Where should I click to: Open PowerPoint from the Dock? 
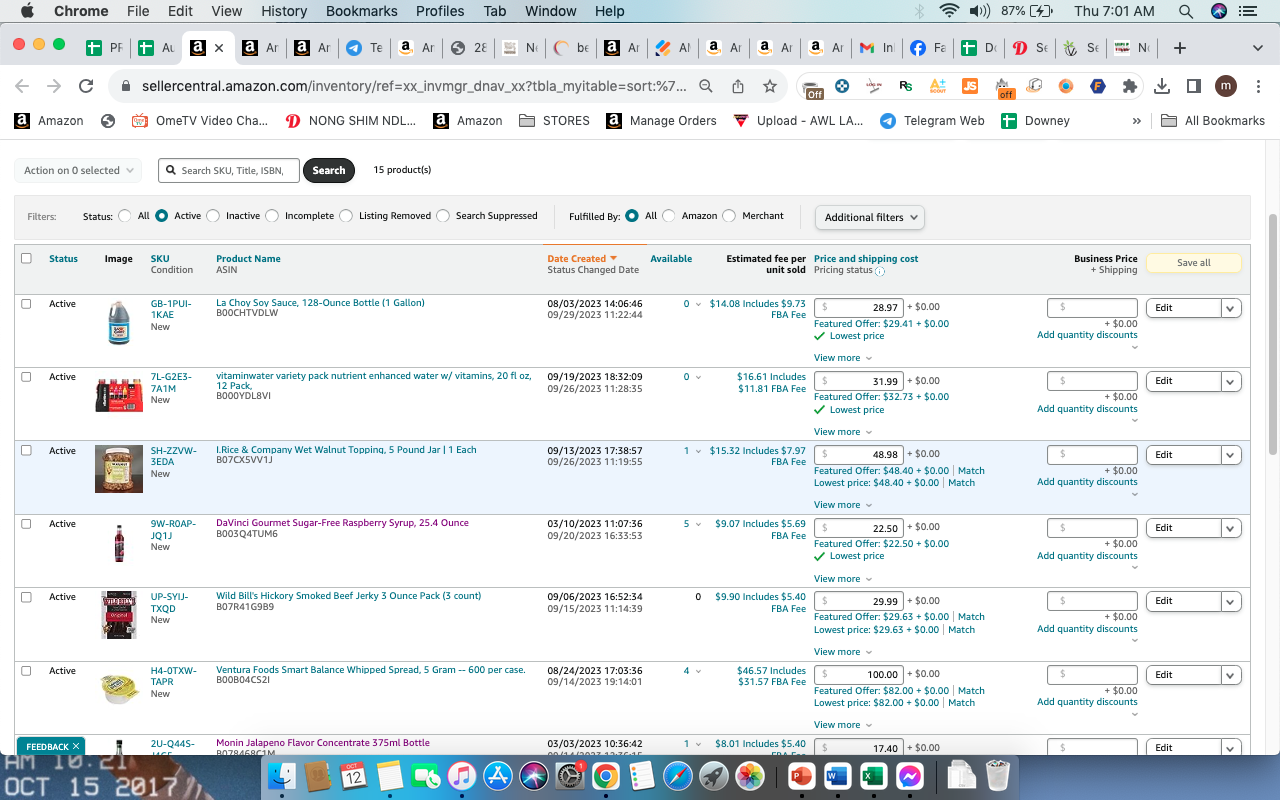coord(801,775)
